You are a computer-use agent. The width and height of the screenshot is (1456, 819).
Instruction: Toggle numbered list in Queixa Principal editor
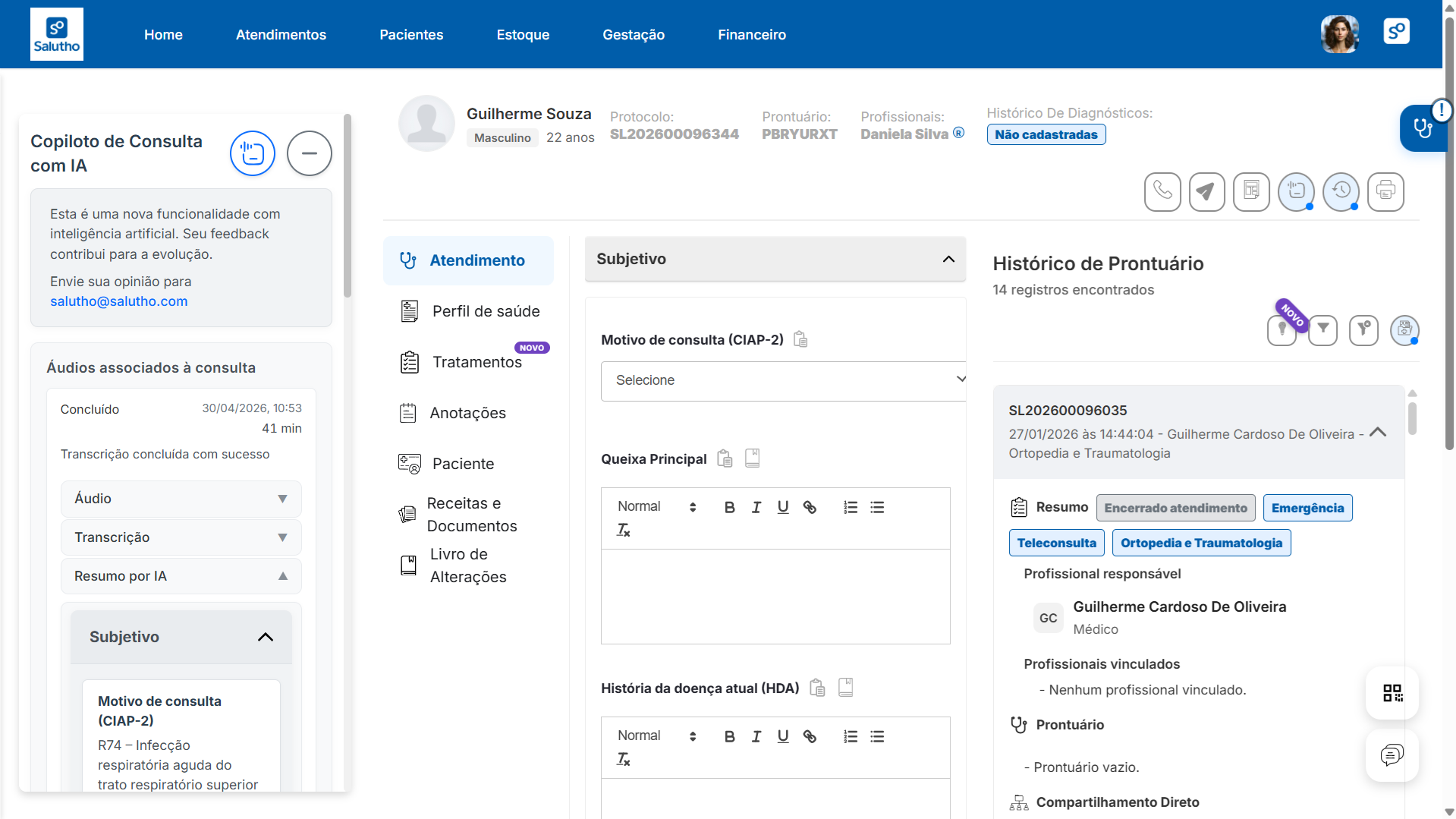tap(851, 507)
